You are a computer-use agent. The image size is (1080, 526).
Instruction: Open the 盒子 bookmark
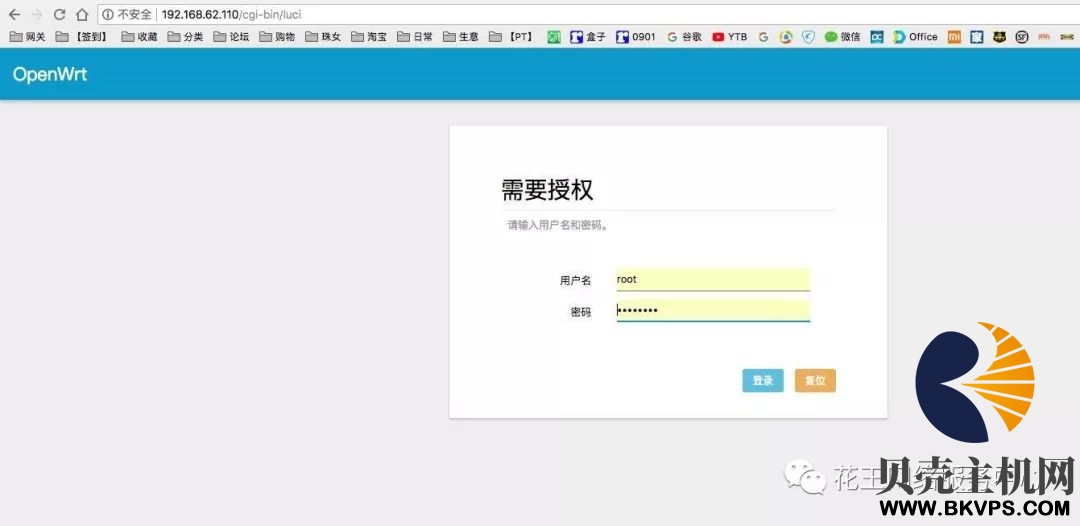click(588, 37)
